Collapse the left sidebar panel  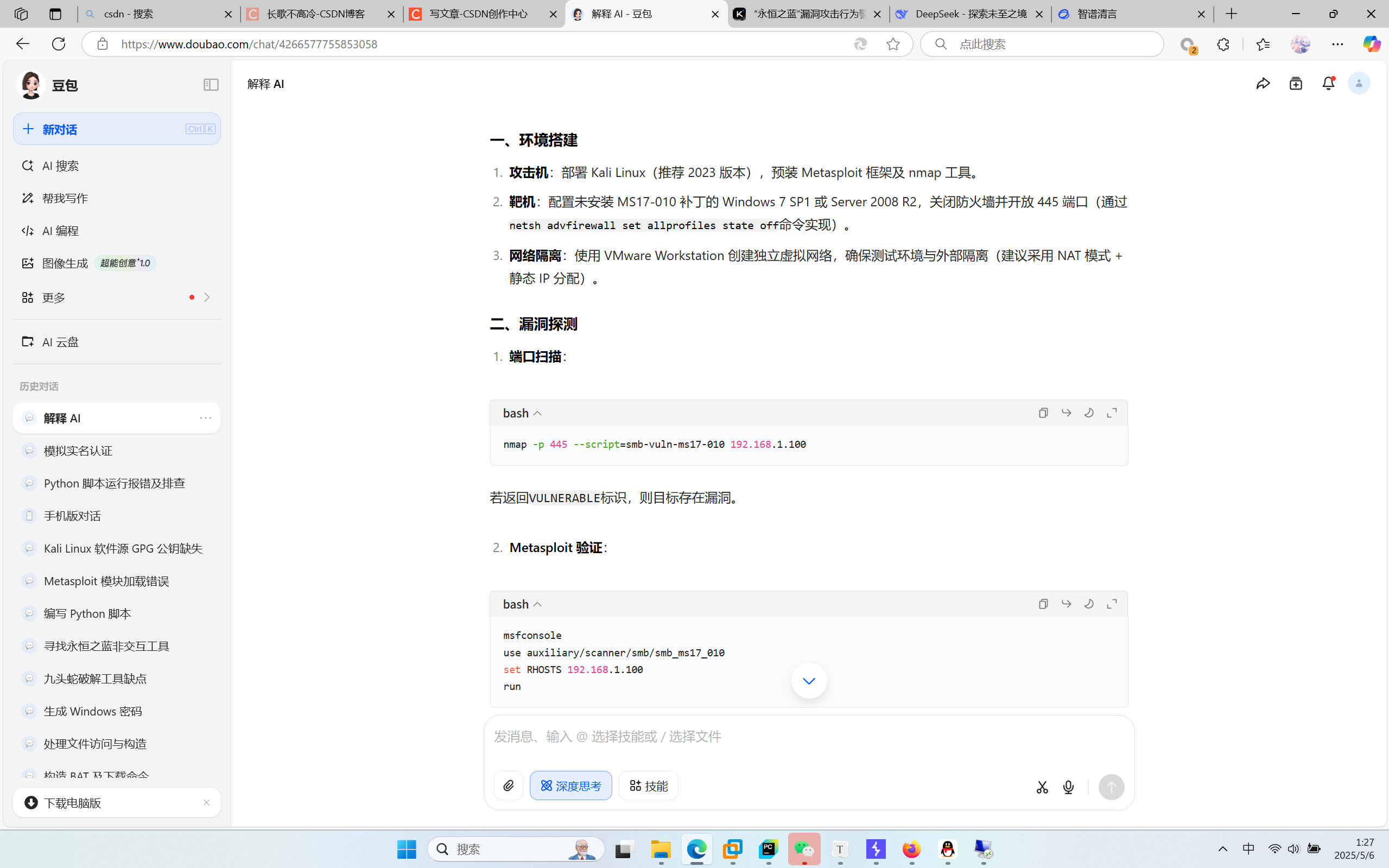[211, 85]
